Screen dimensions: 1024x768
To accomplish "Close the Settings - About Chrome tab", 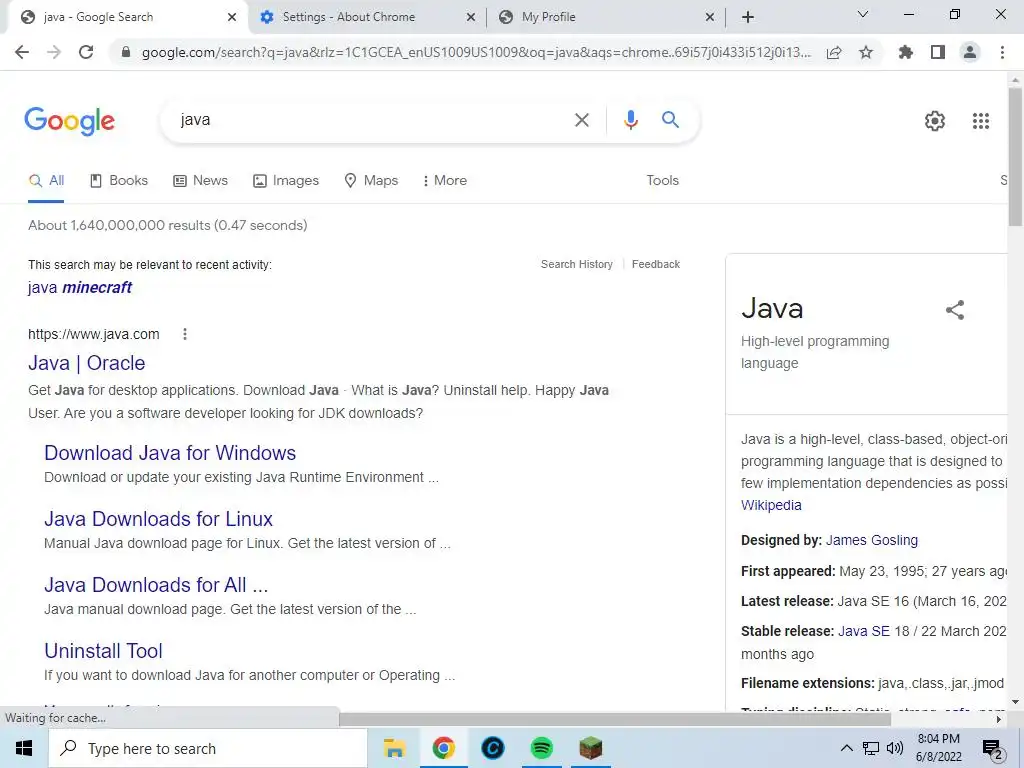I will coord(471,17).
